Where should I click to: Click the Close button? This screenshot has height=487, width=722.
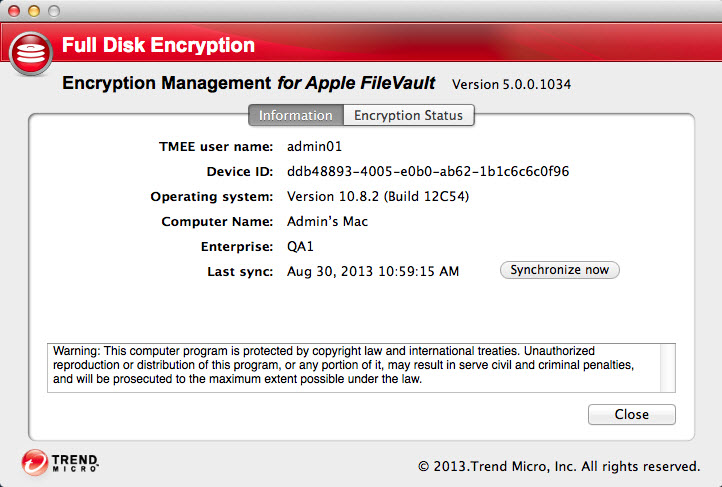[x=631, y=414]
